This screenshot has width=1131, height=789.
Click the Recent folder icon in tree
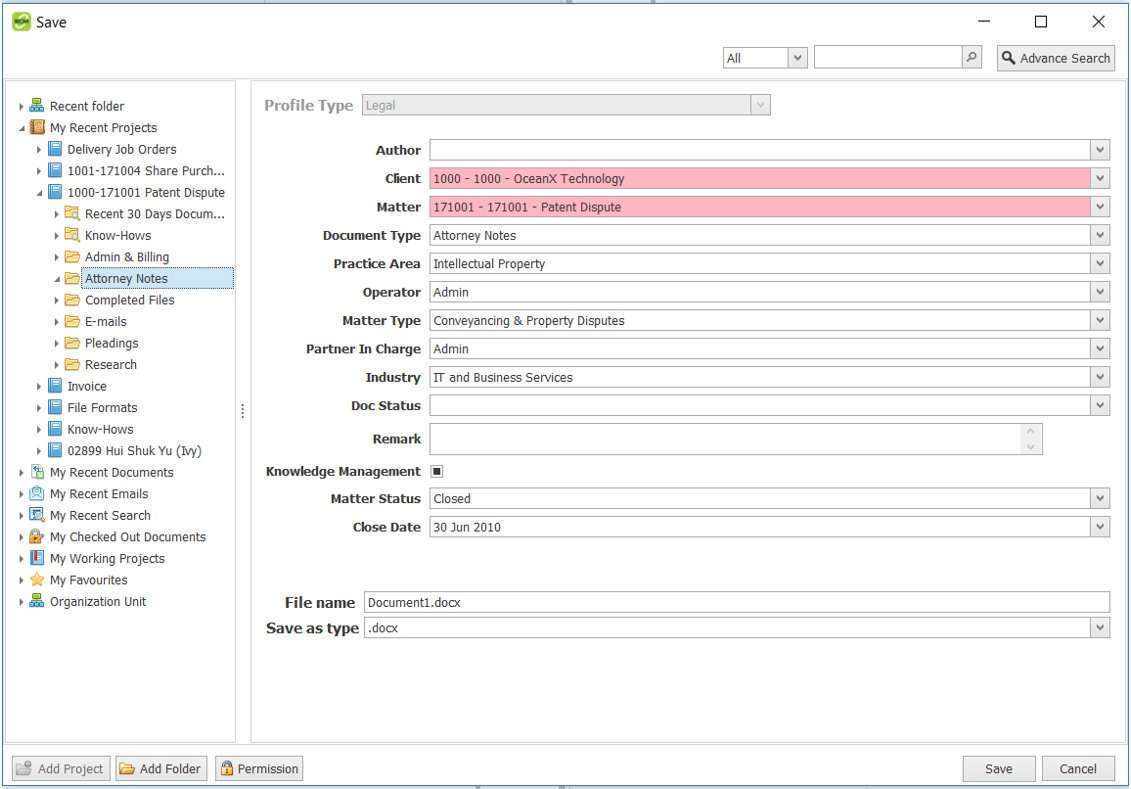tap(36, 105)
